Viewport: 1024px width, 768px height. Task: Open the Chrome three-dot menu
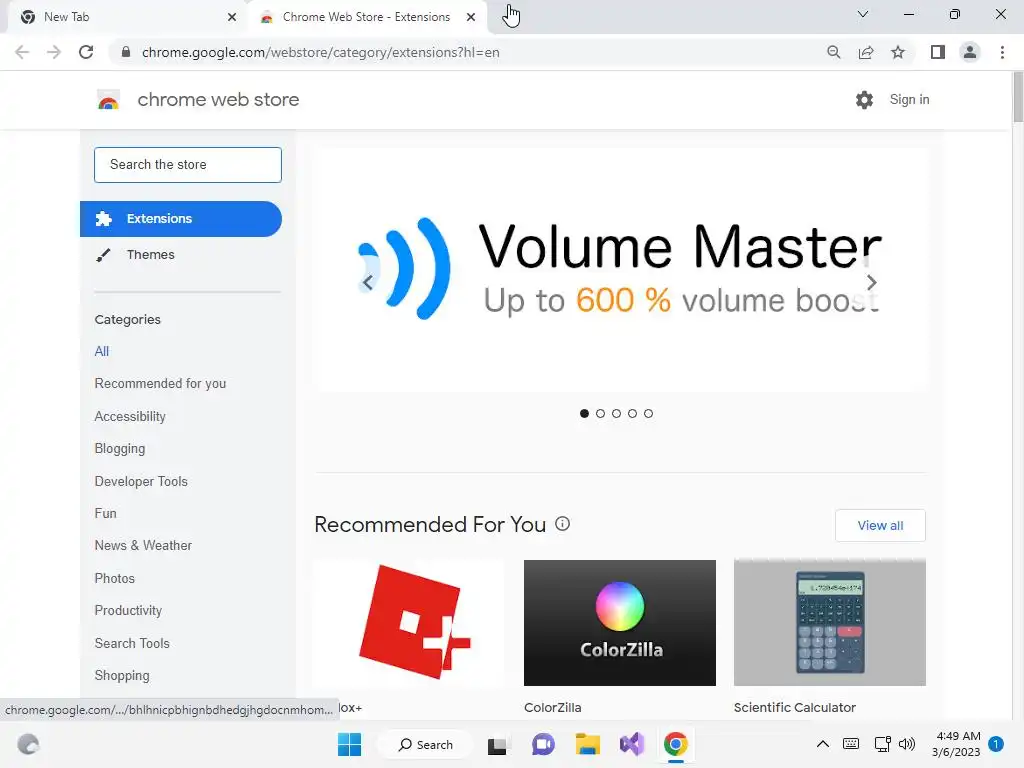click(x=1002, y=52)
